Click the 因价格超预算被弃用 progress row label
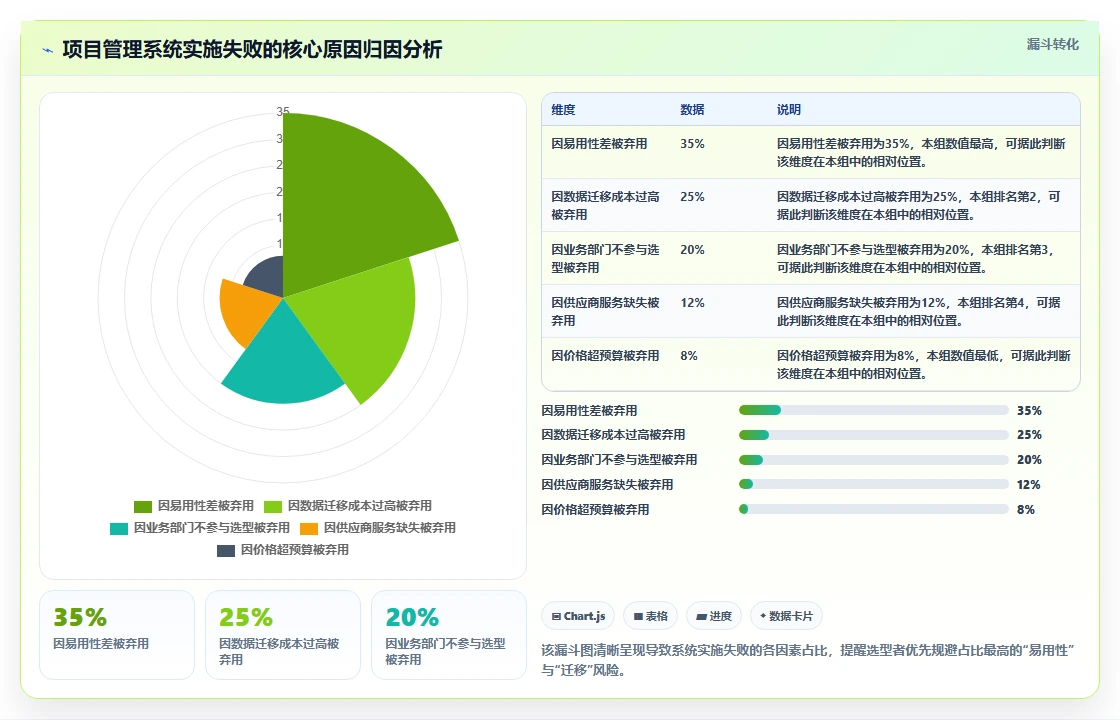The image size is (1120, 720). (595, 509)
